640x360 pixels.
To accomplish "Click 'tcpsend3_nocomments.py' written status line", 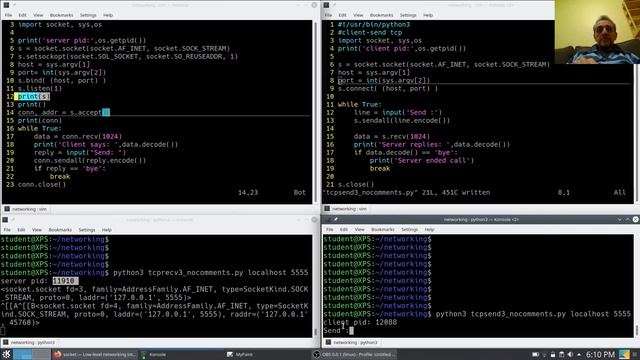I will click(x=407, y=192).
